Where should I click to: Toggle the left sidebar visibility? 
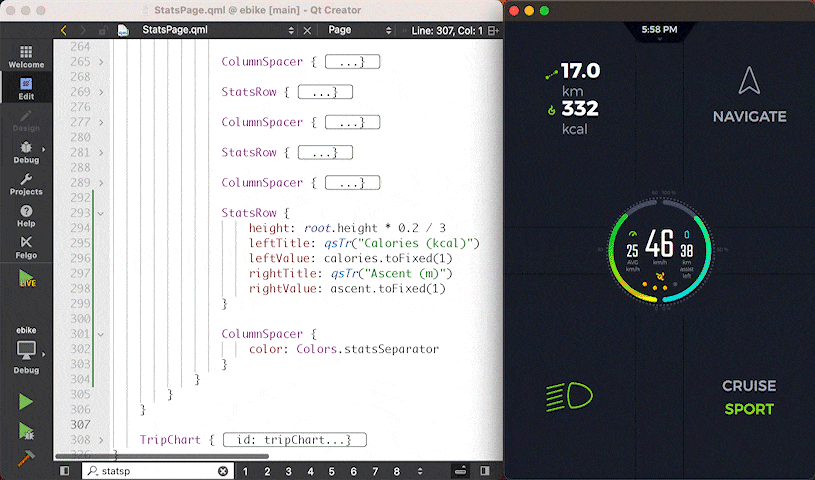click(64, 471)
